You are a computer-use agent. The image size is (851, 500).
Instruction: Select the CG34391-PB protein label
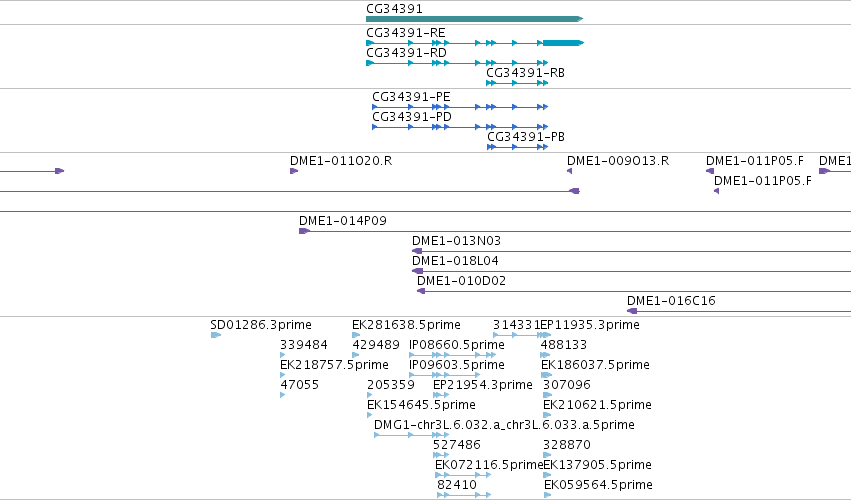[526, 137]
